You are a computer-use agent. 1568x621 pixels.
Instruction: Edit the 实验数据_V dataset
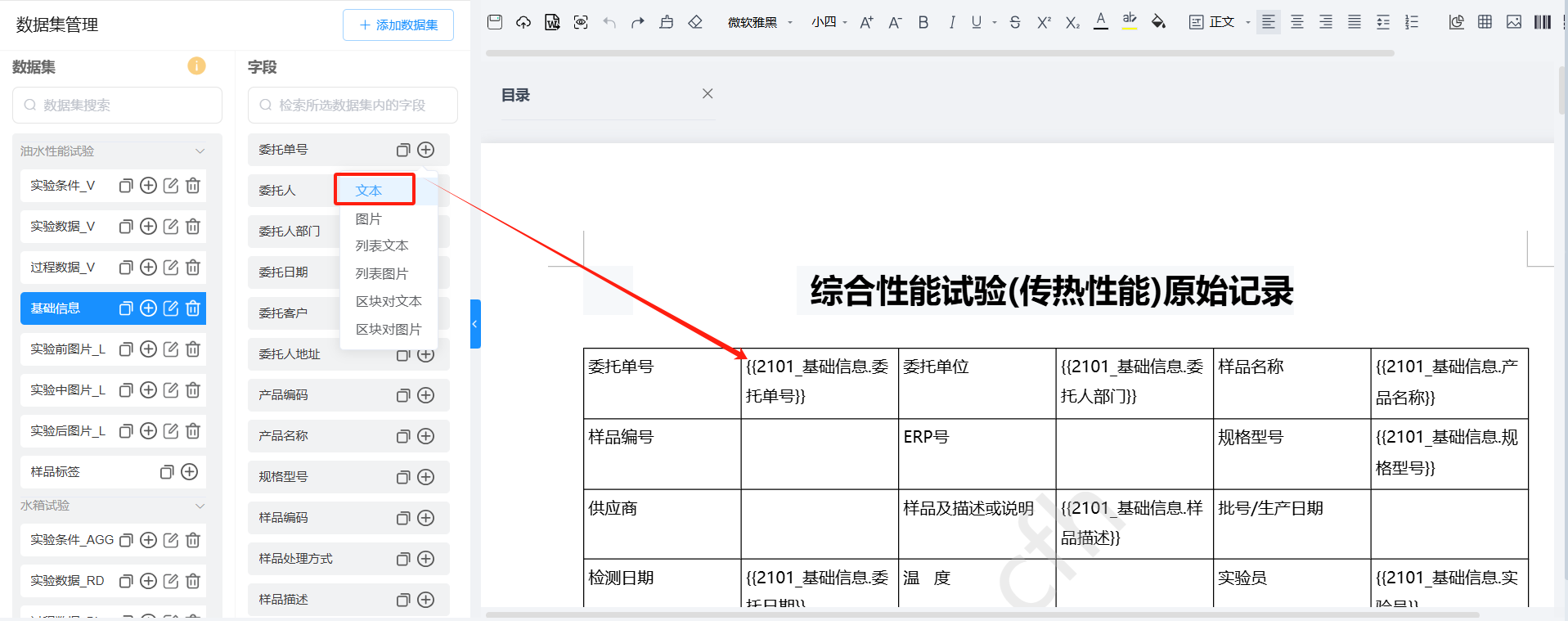pos(171,227)
